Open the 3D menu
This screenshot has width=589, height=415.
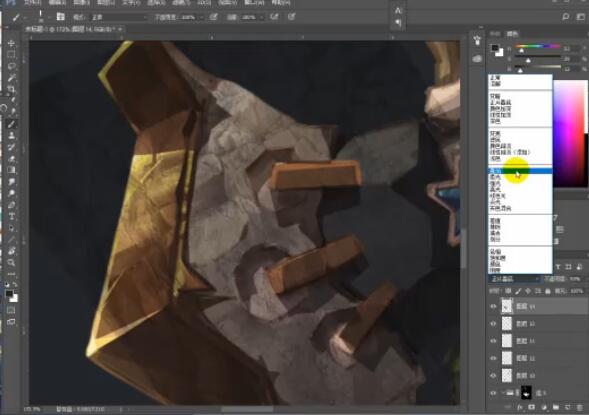[x=204, y=2]
